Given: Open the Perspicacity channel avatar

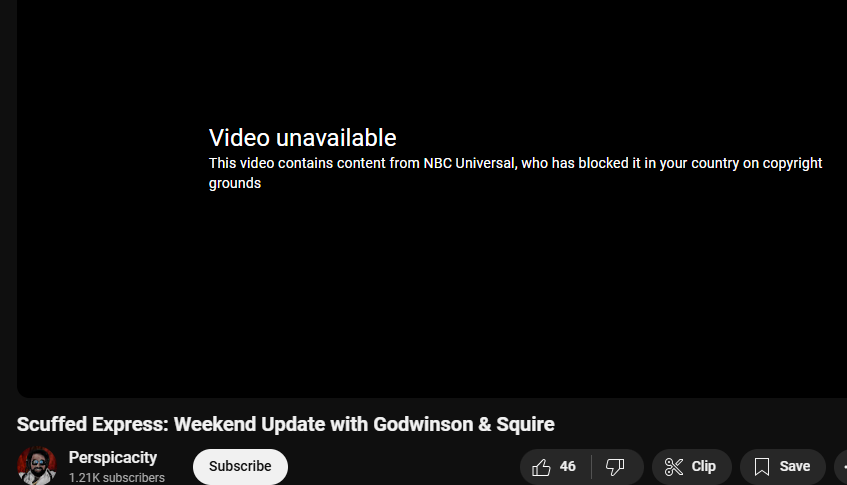Looking at the screenshot, I should [x=37, y=466].
